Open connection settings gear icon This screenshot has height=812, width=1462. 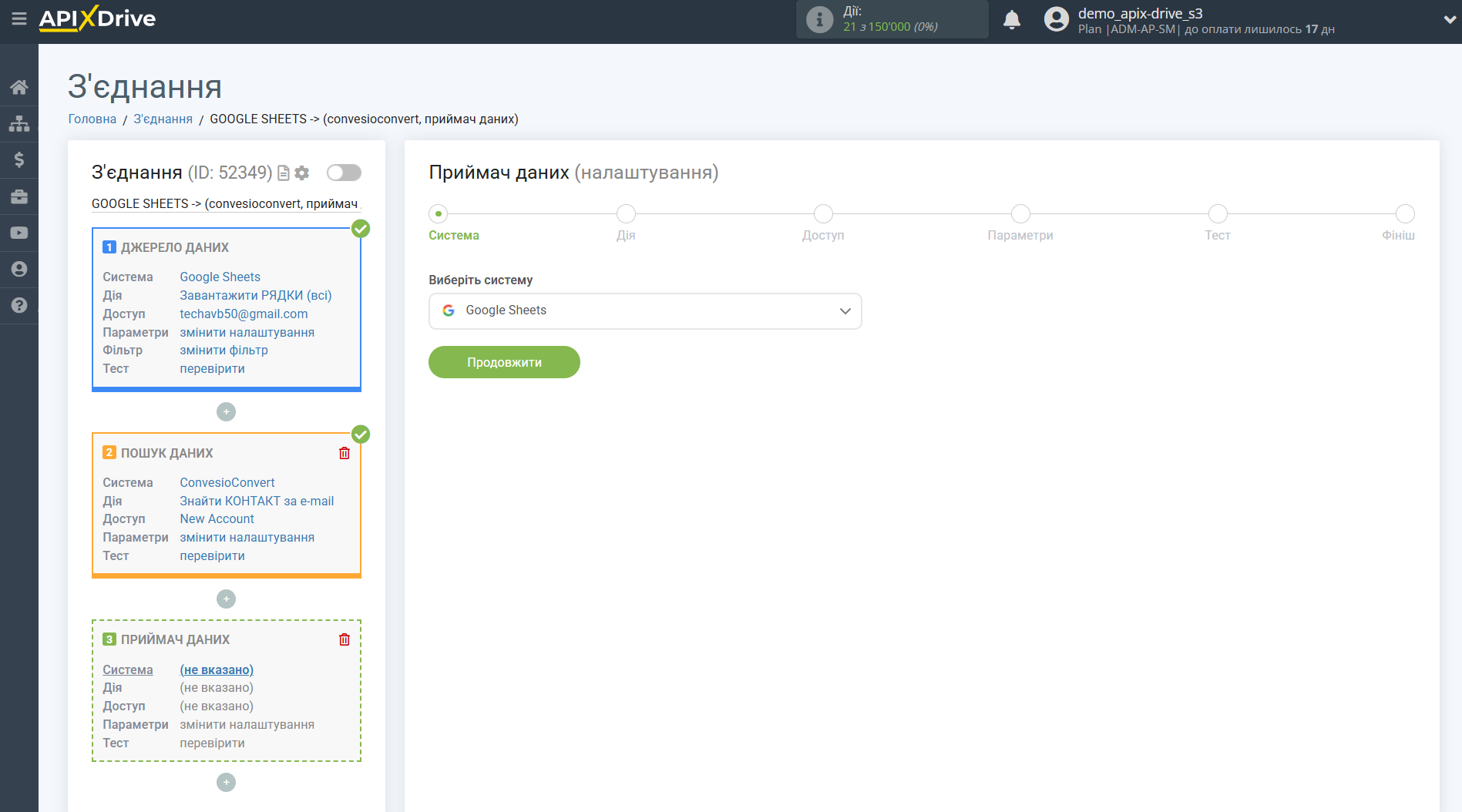(302, 173)
